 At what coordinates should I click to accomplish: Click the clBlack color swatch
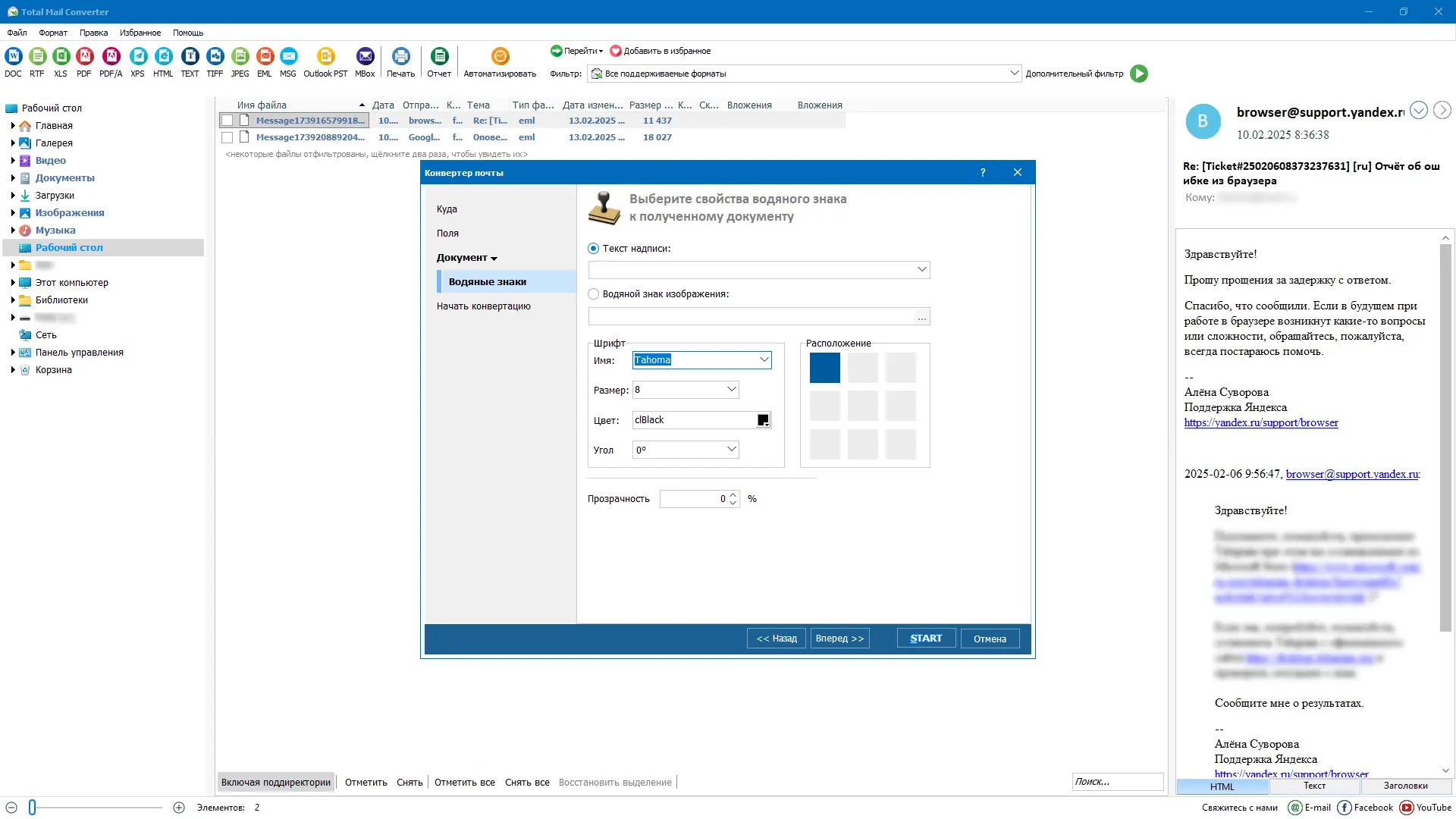pyautogui.click(x=763, y=420)
